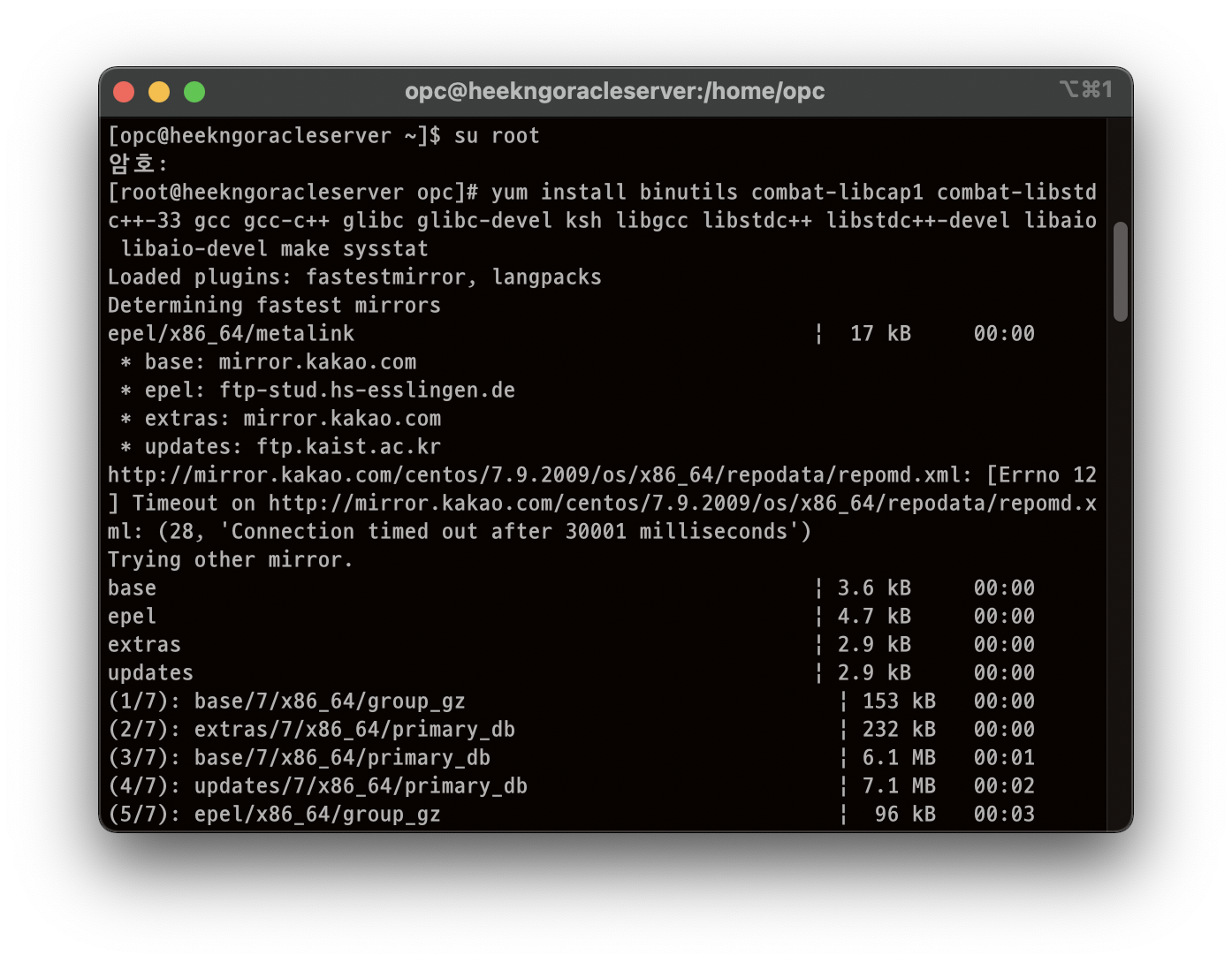Click the '6.1 MB' download size
This screenshot has height=963, width=1232.
pyautogui.click(x=899, y=758)
